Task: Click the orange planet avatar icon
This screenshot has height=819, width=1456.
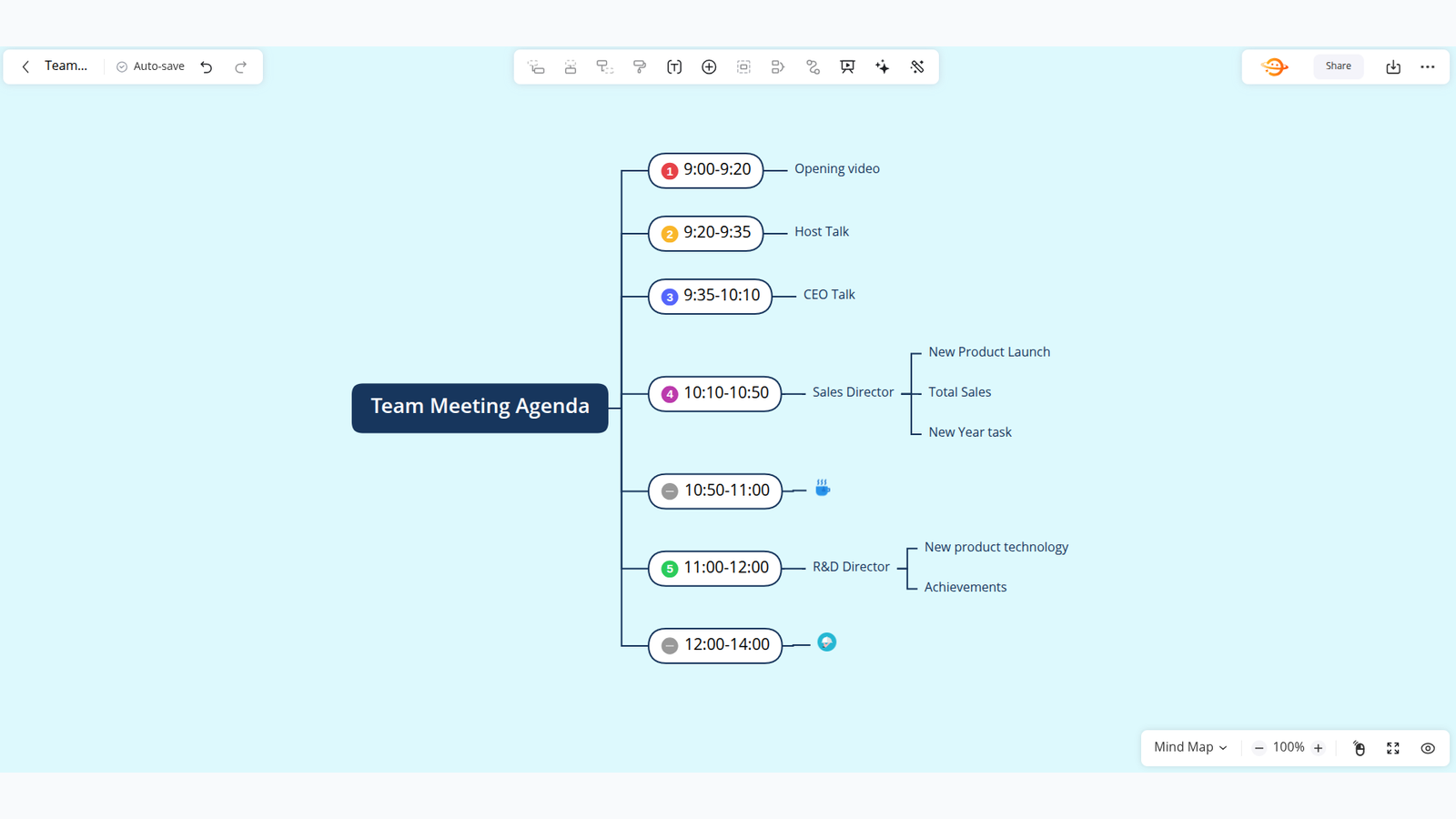Action: point(1274,66)
